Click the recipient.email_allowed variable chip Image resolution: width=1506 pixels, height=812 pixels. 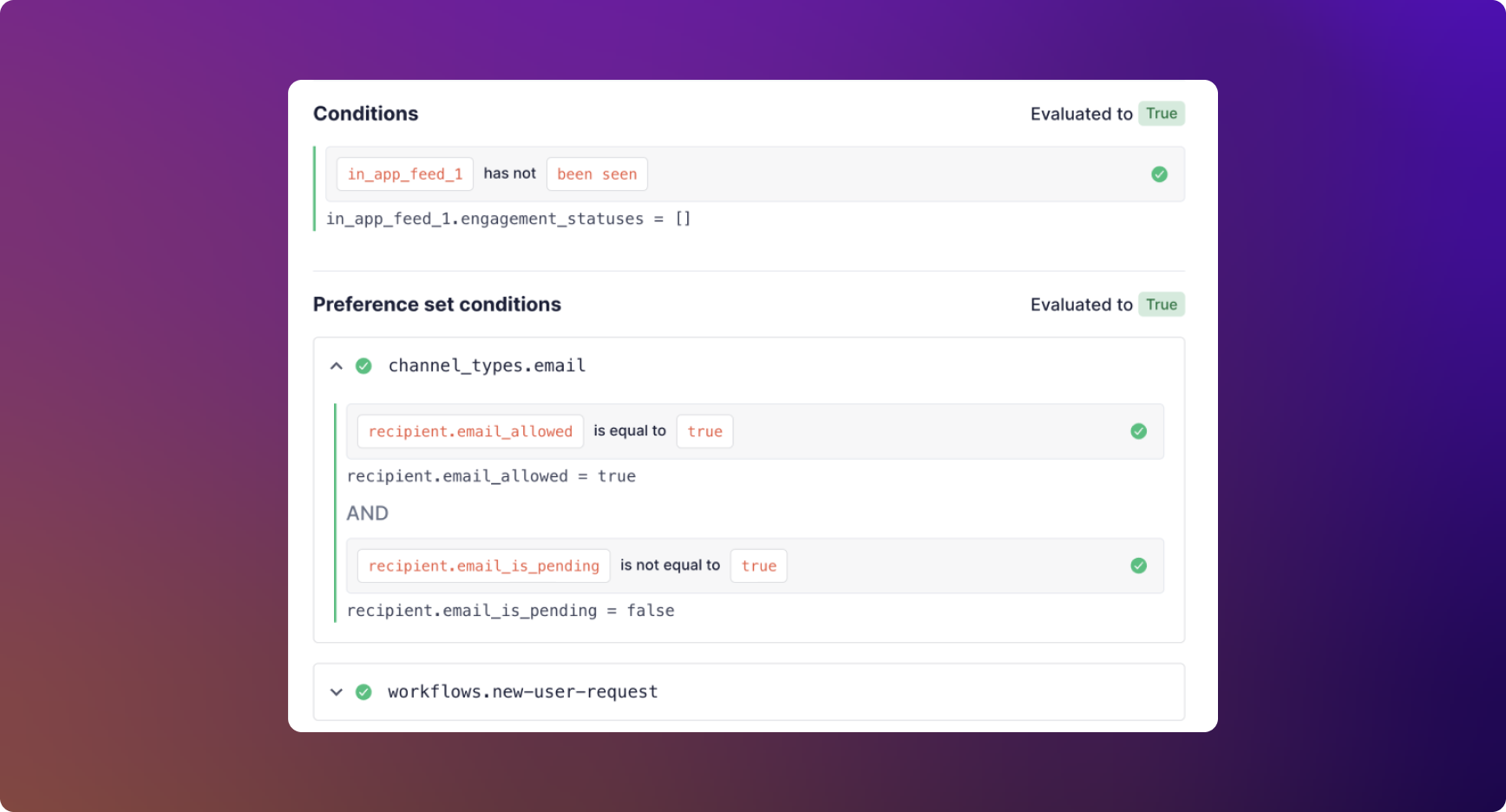tap(470, 431)
